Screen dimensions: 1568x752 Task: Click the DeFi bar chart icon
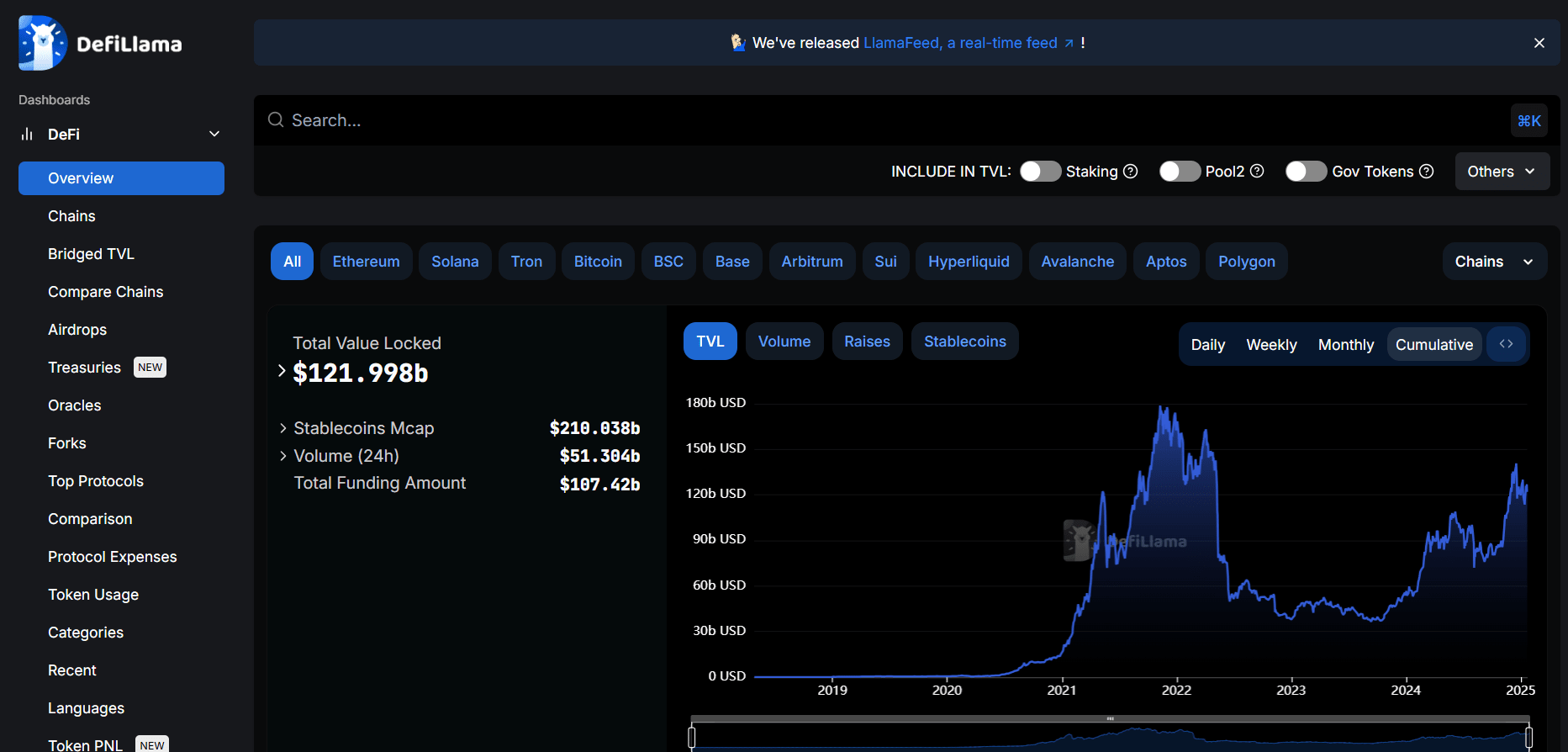point(27,134)
